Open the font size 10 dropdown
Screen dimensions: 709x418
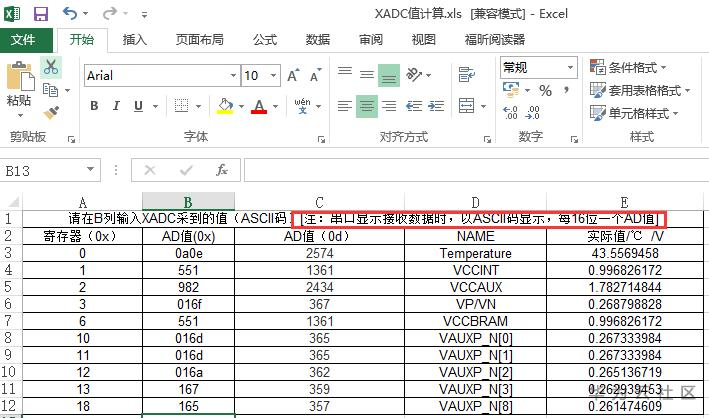[274, 76]
